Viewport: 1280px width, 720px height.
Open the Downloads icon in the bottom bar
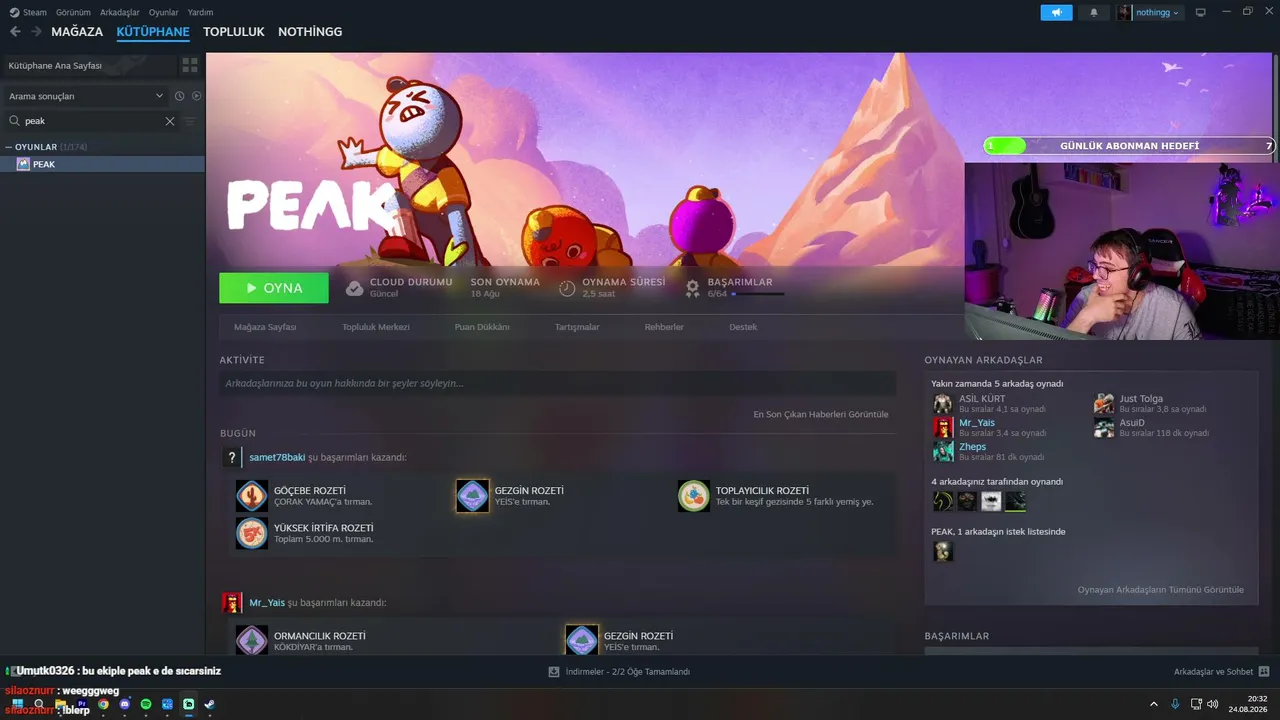[x=554, y=672]
